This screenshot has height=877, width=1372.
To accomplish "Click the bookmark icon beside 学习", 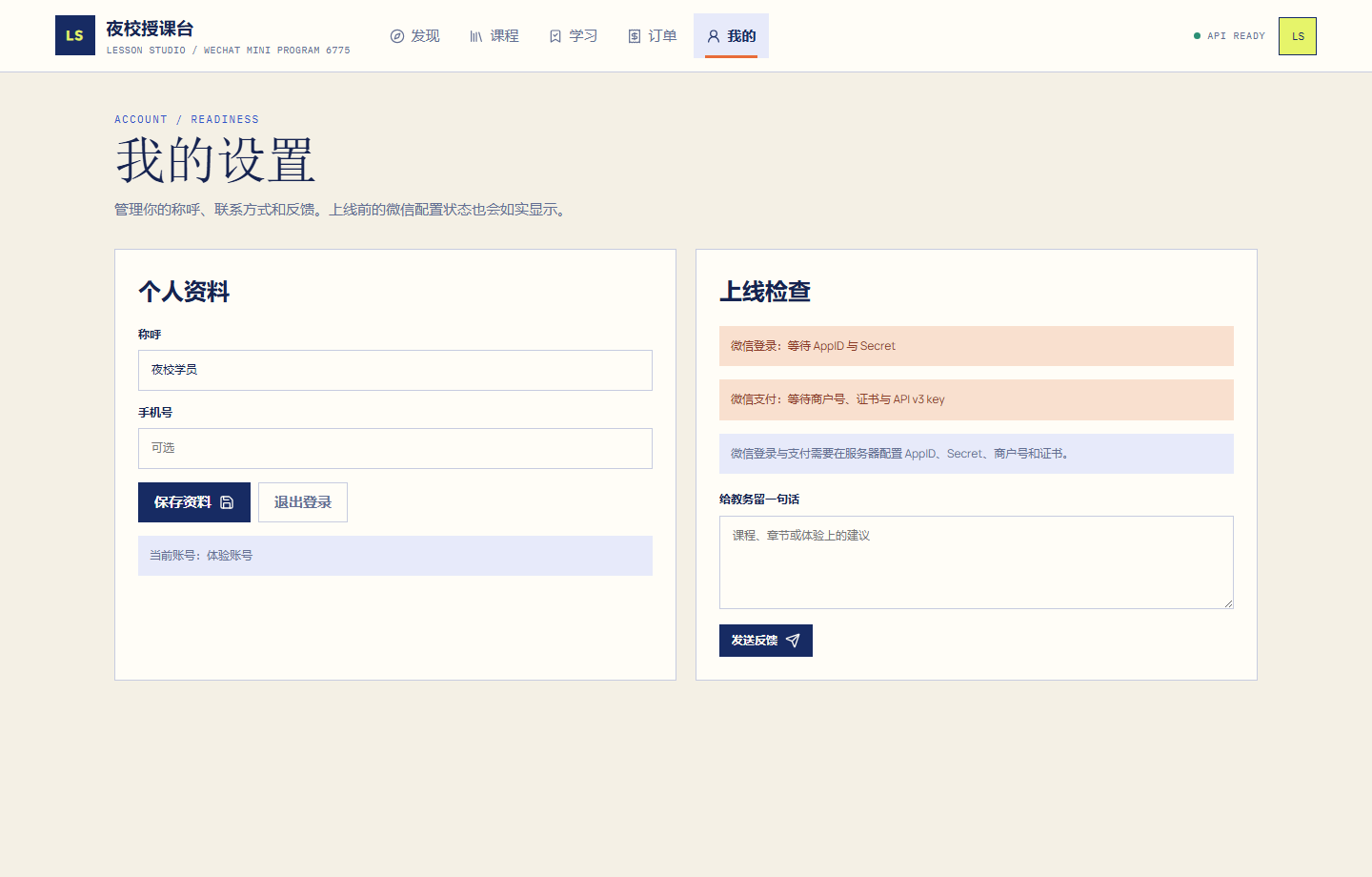I will (x=555, y=36).
